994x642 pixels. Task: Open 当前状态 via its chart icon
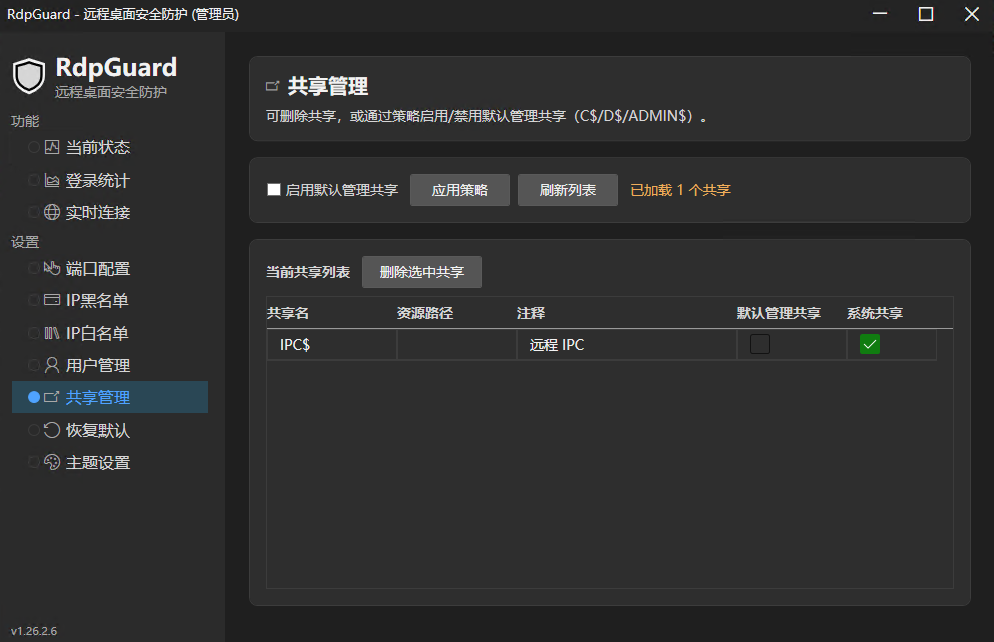click(52, 147)
